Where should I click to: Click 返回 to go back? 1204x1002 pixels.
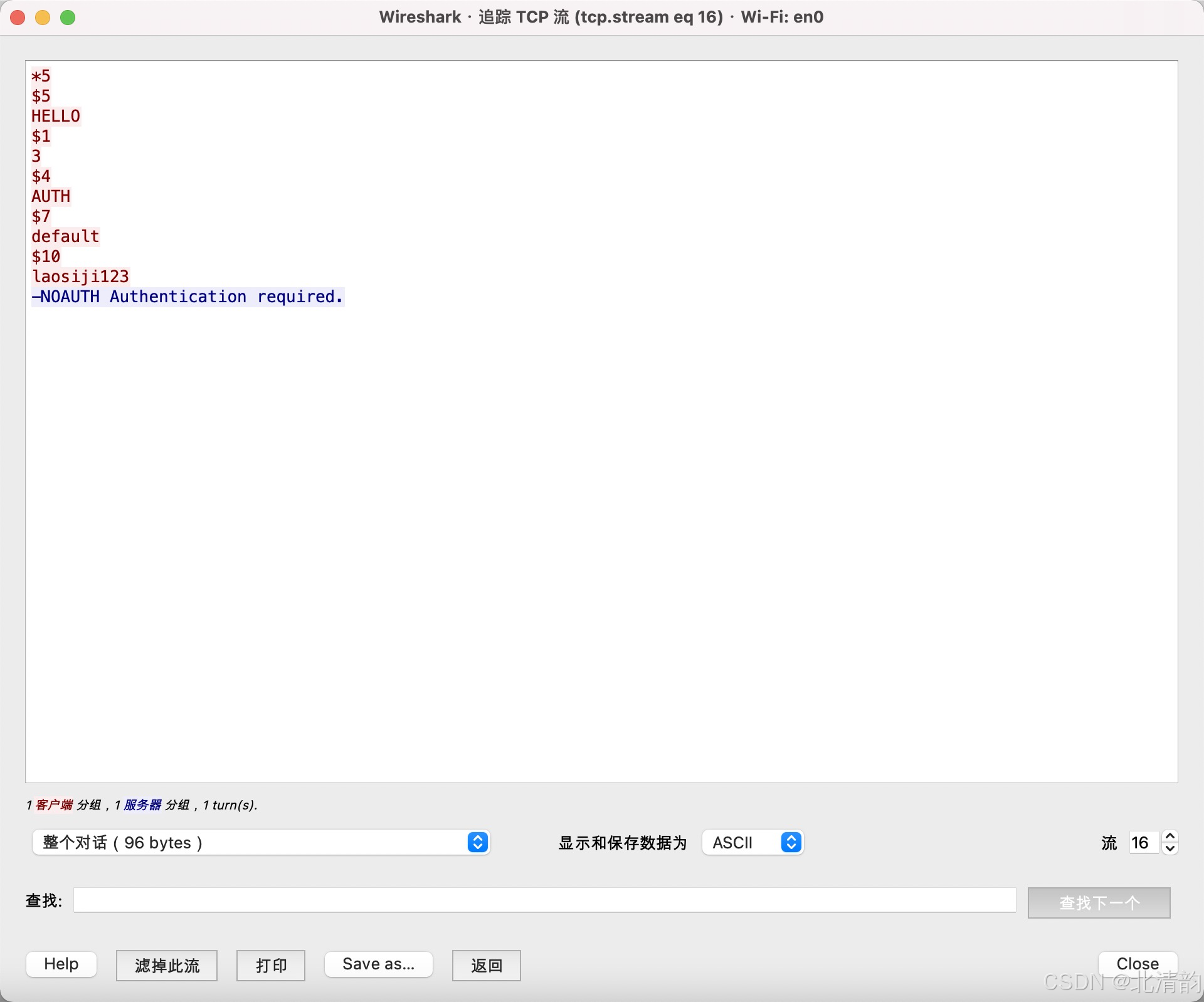[x=486, y=966]
